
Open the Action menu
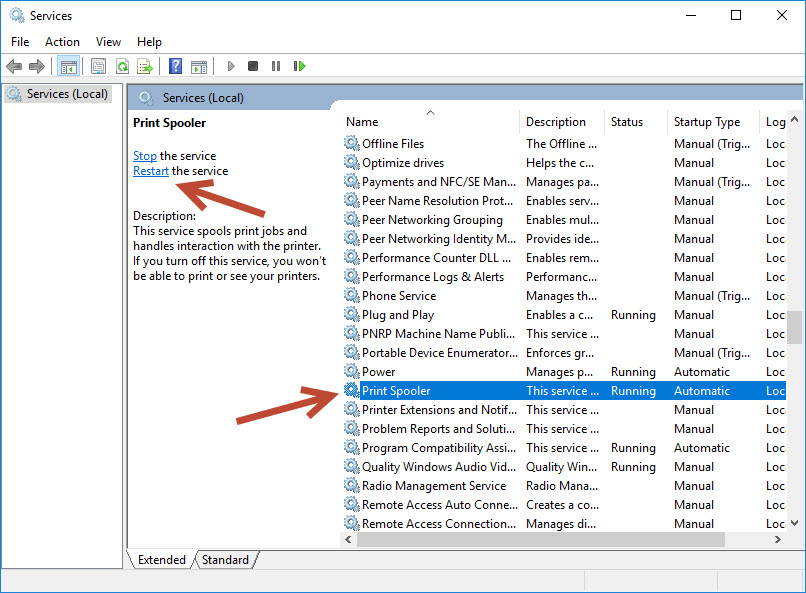point(62,41)
